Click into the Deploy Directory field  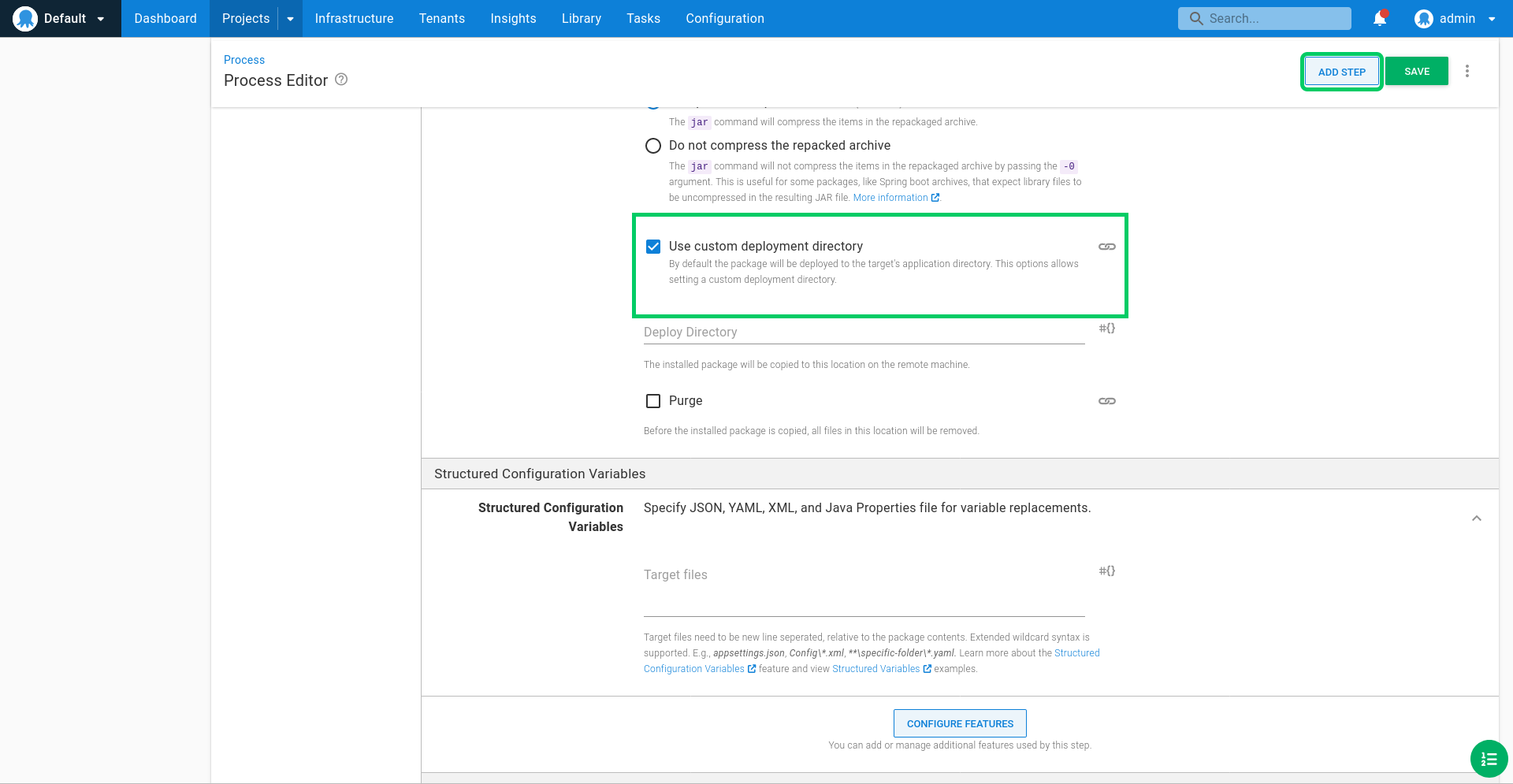[864, 333]
